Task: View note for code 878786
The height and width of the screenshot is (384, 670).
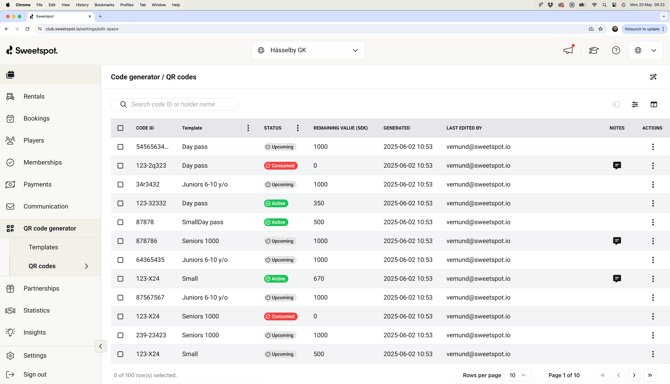Action: pos(617,241)
